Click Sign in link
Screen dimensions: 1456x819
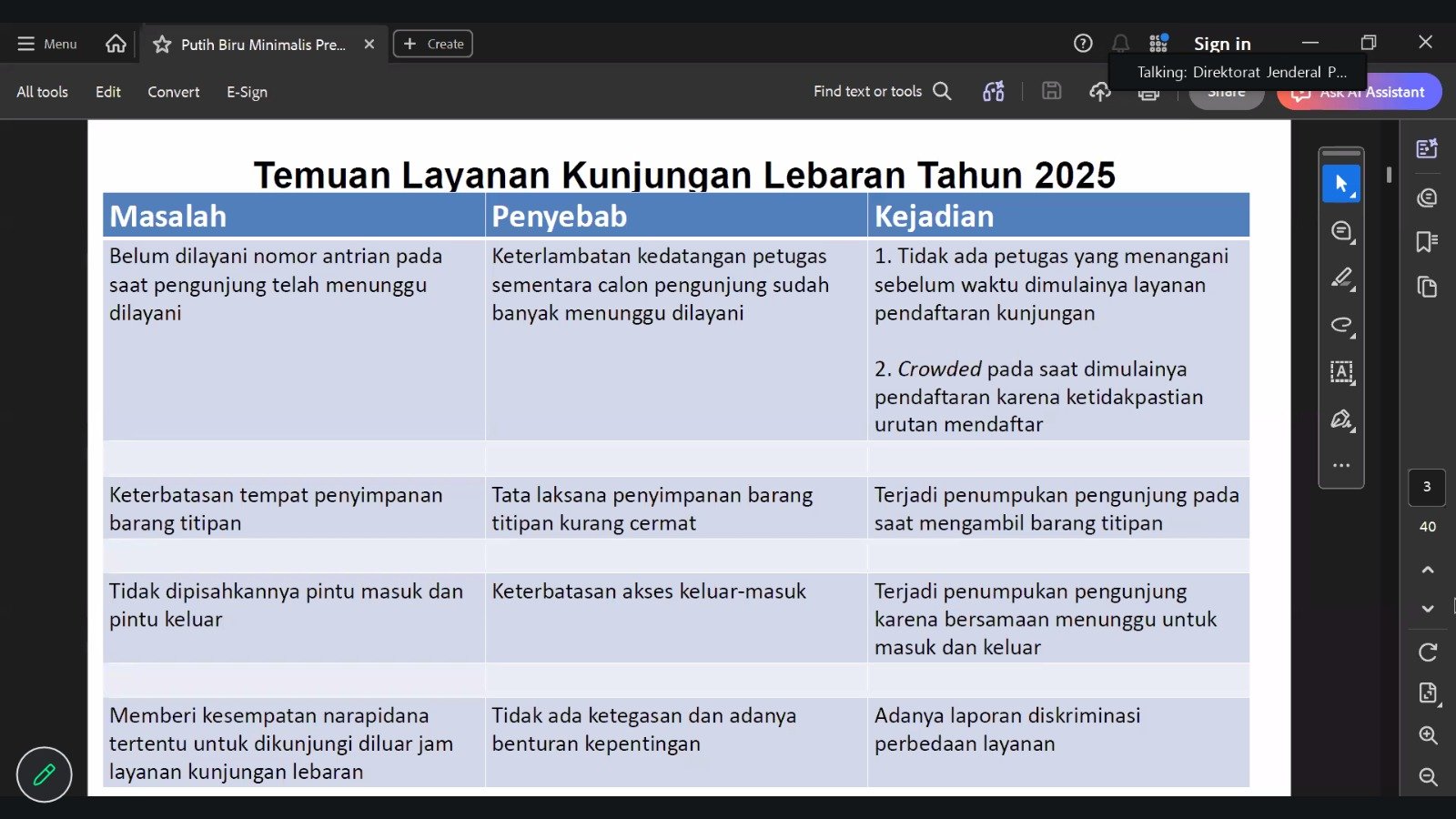tap(1222, 44)
